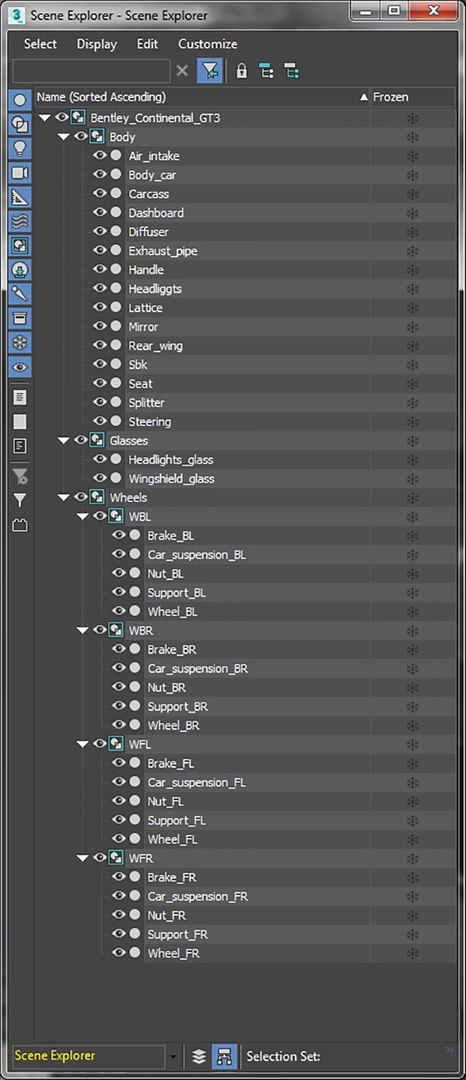Toggle visibility of Body_car object
Viewport: 466px width, 1080px height.
point(100,175)
